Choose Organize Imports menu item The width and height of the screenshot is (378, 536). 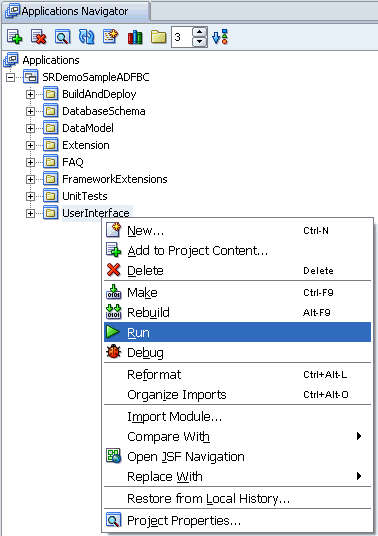[x=238, y=394]
